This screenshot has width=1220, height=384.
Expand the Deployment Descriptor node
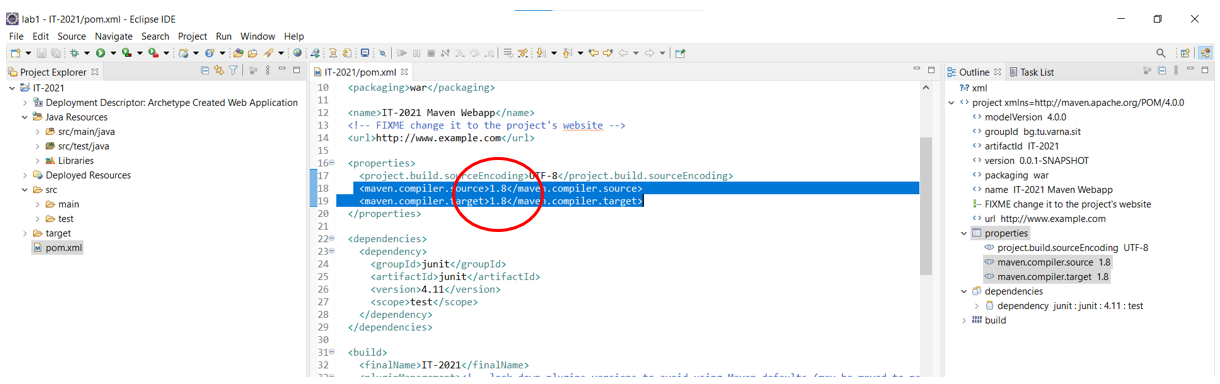pyautogui.click(x=25, y=103)
